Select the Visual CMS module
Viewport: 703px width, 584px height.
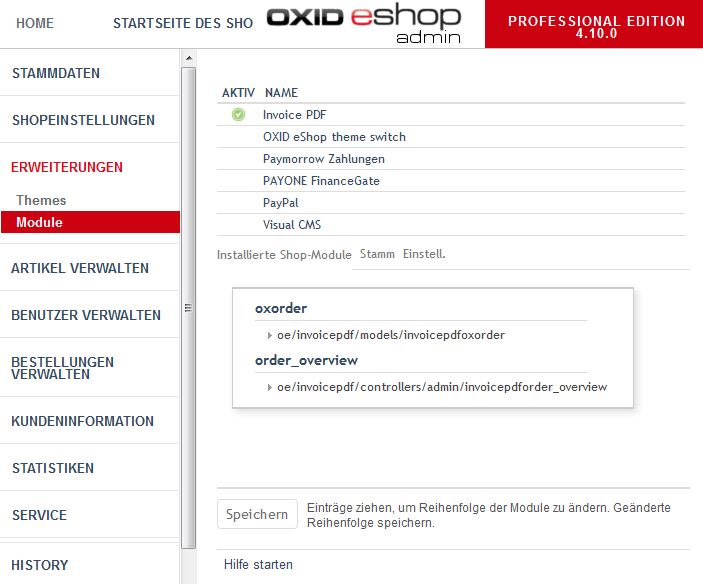292,225
